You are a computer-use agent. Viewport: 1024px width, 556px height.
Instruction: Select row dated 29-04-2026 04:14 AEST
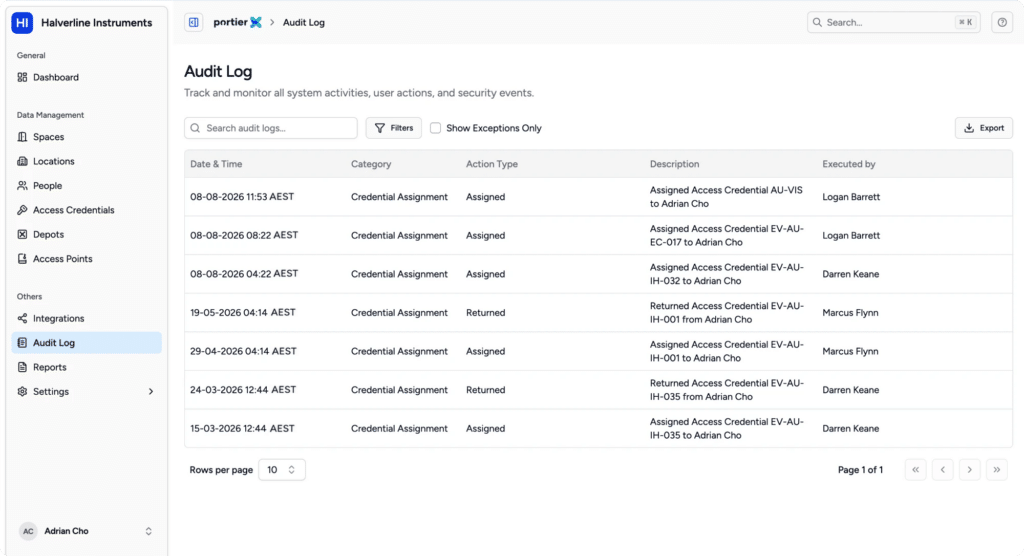point(598,351)
